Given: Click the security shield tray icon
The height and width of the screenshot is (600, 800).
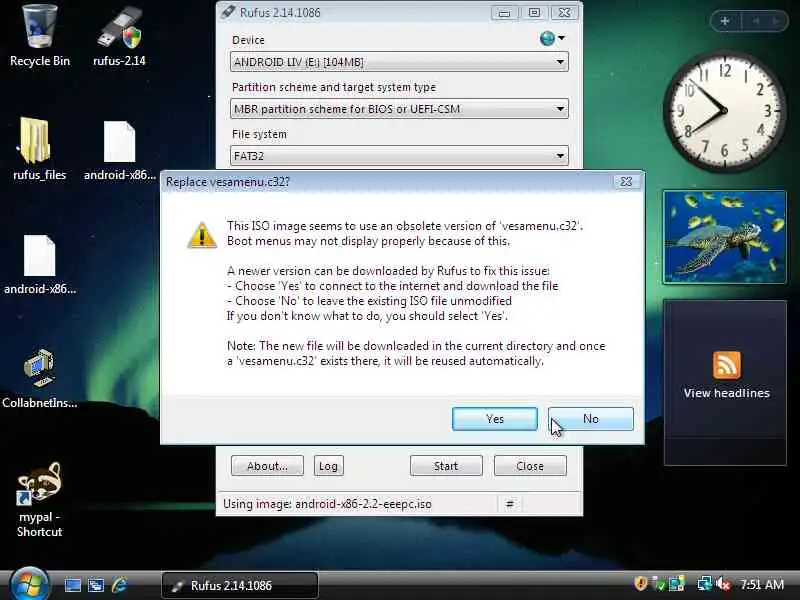Looking at the screenshot, I should (x=640, y=583).
